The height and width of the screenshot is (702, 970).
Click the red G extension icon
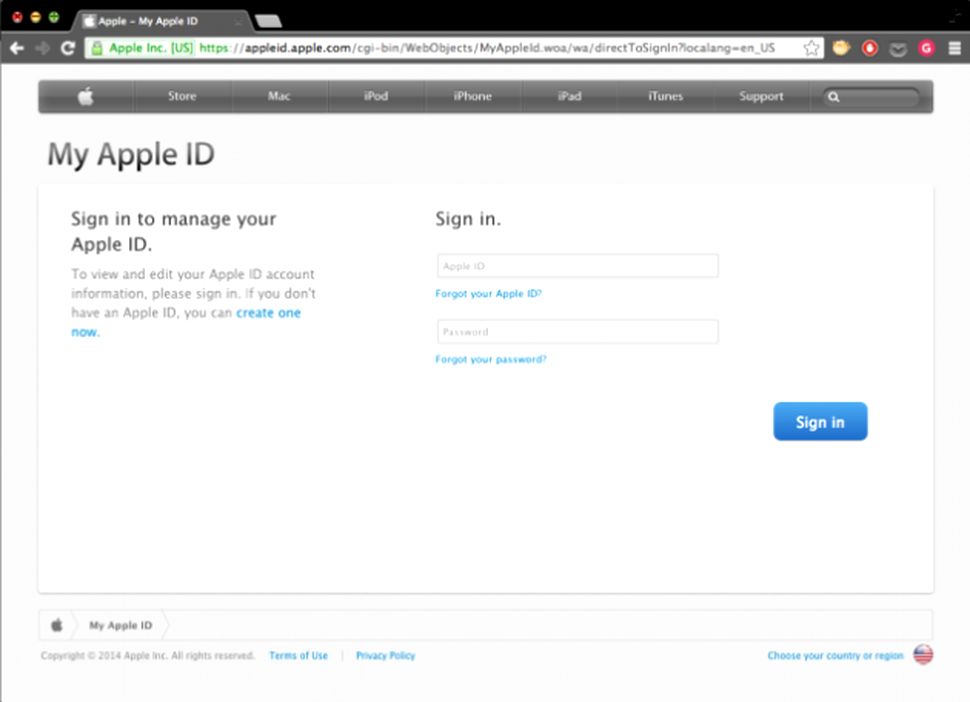926,48
